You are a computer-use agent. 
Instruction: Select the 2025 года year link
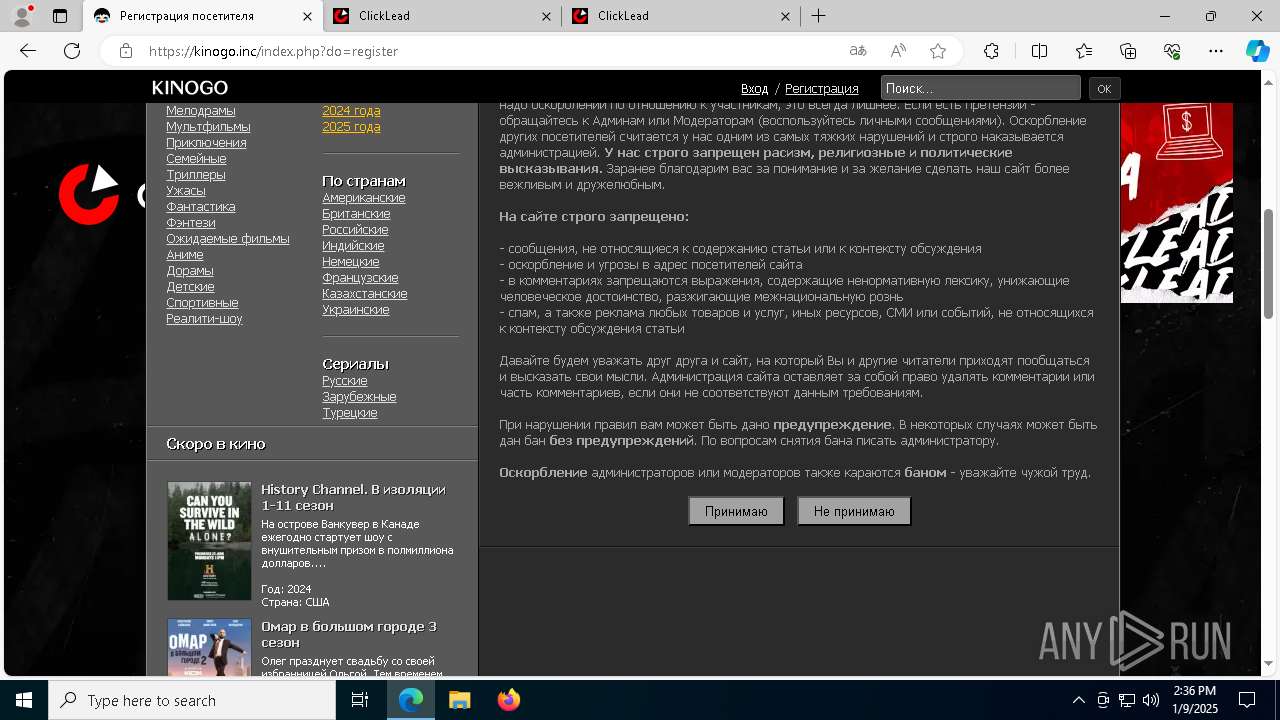click(351, 127)
